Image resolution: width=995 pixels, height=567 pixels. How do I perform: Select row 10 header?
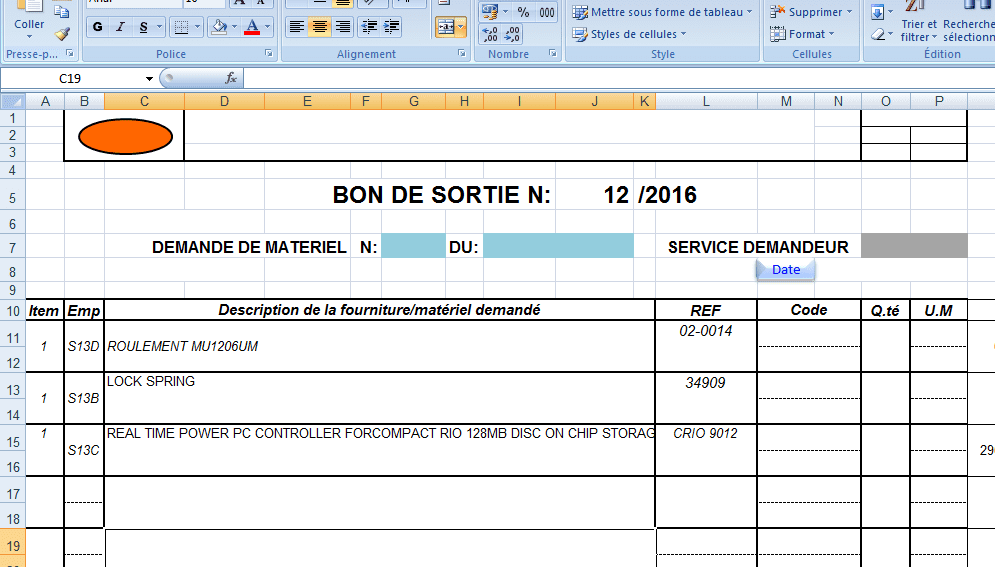pyautogui.click(x=13, y=311)
